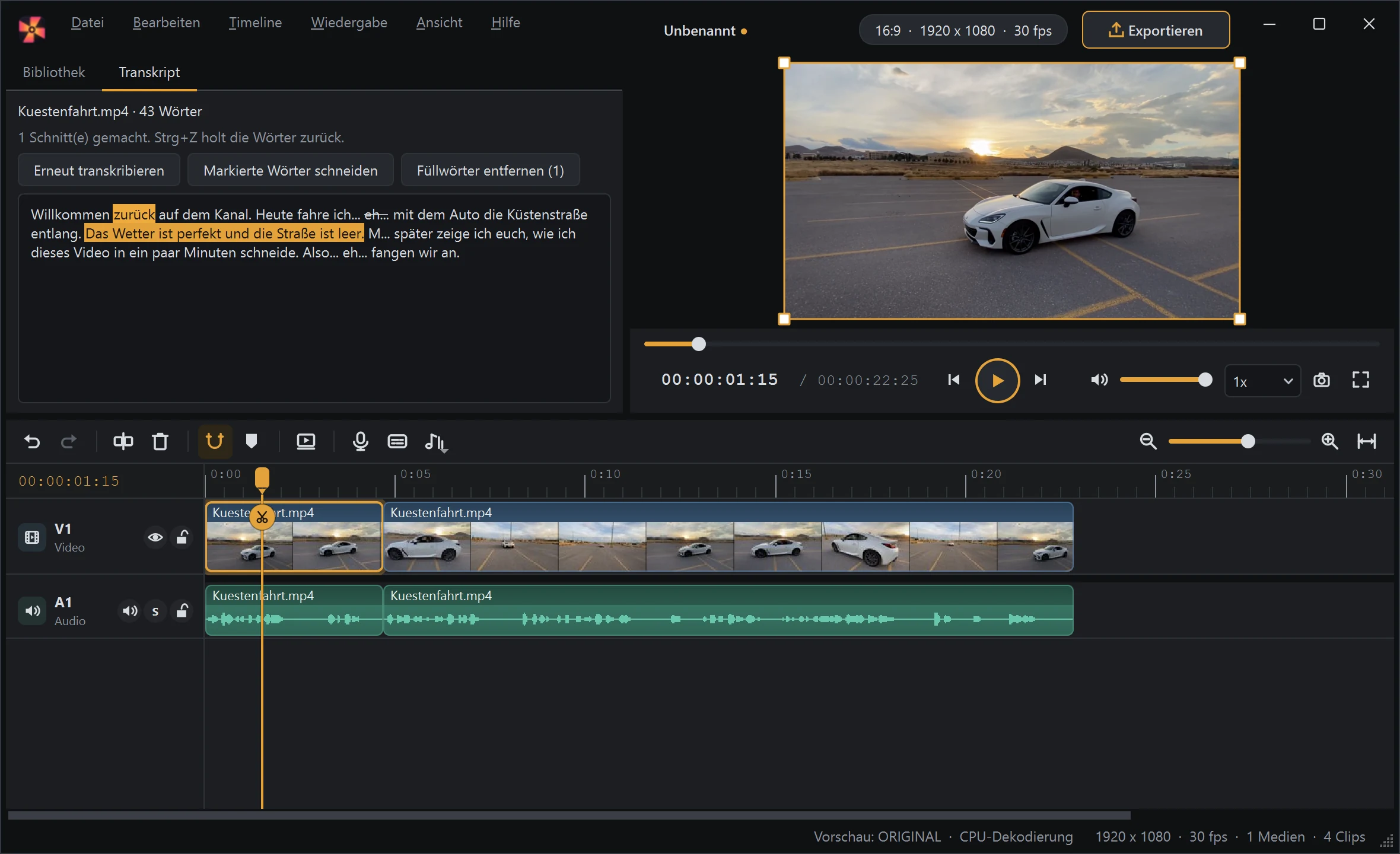Hide the V1 video track
This screenshot has height=854, width=1400.
tap(155, 537)
